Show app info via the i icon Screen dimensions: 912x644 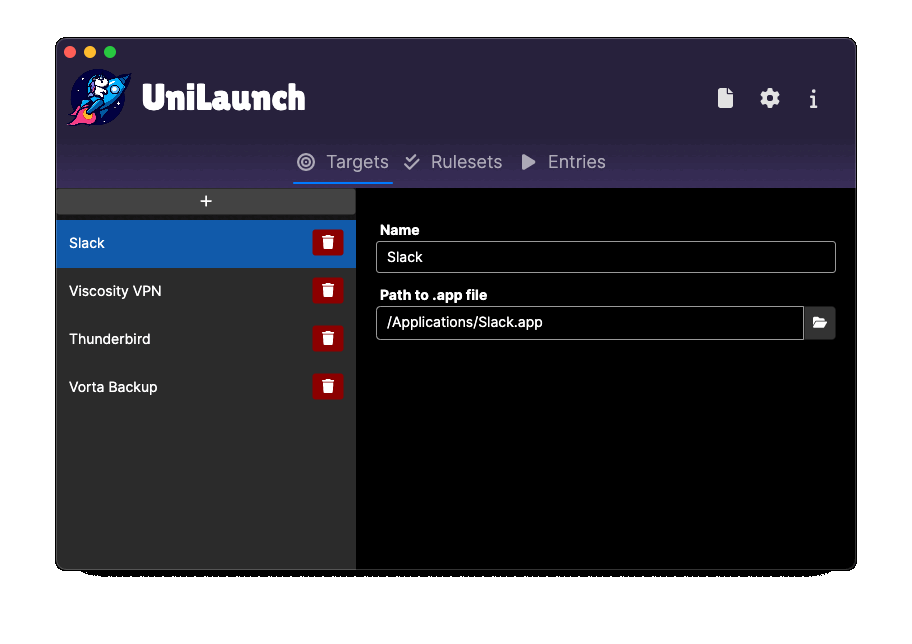coord(813,99)
